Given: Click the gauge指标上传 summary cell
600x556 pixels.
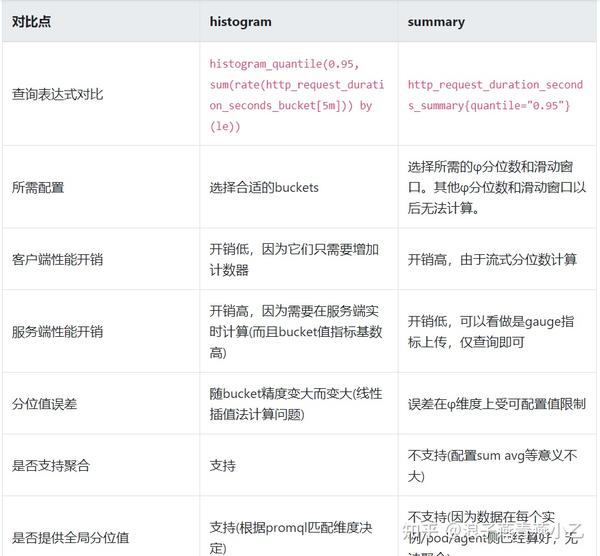Looking at the screenshot, I should (x=490, y=332).
